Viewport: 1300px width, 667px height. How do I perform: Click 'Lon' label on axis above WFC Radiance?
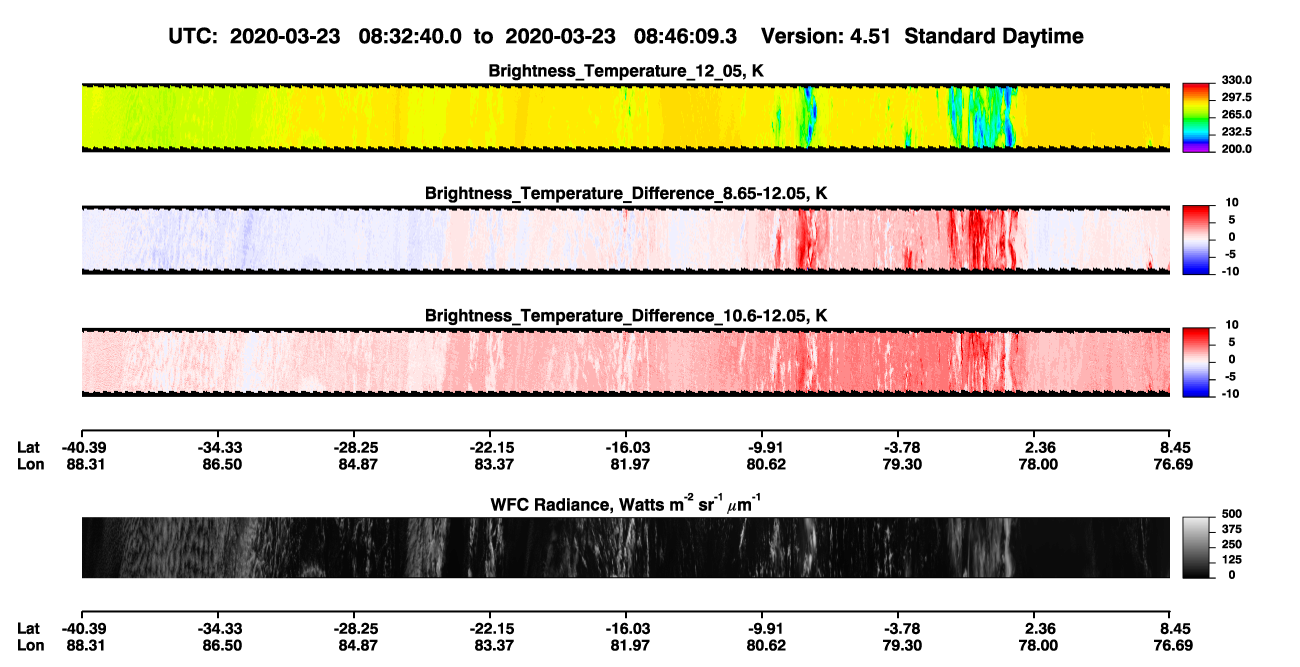(30, 463)
